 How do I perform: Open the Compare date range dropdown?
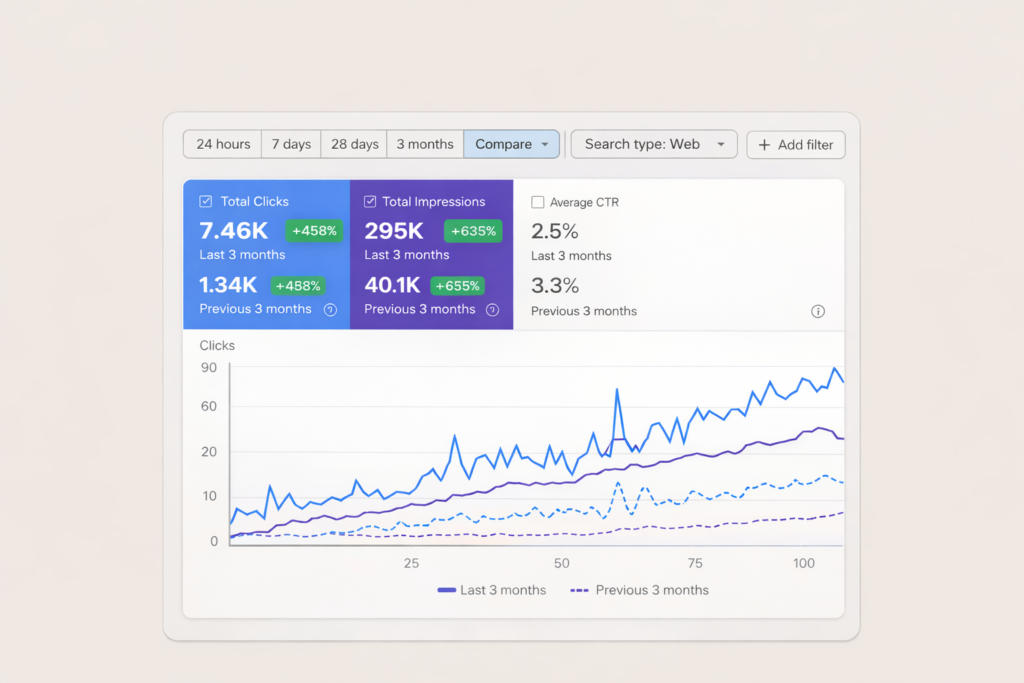[511, 144]
